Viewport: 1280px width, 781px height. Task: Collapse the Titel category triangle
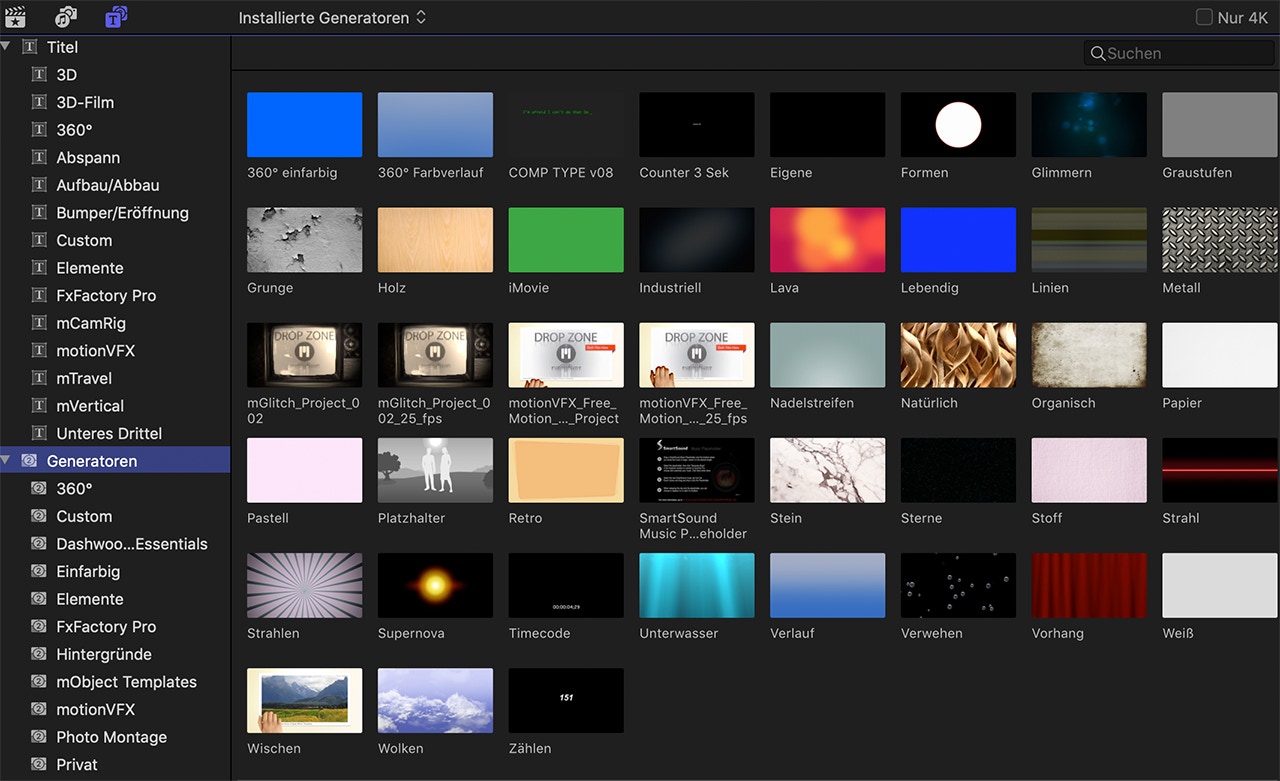pyautogui.click(x=6, y=47)
